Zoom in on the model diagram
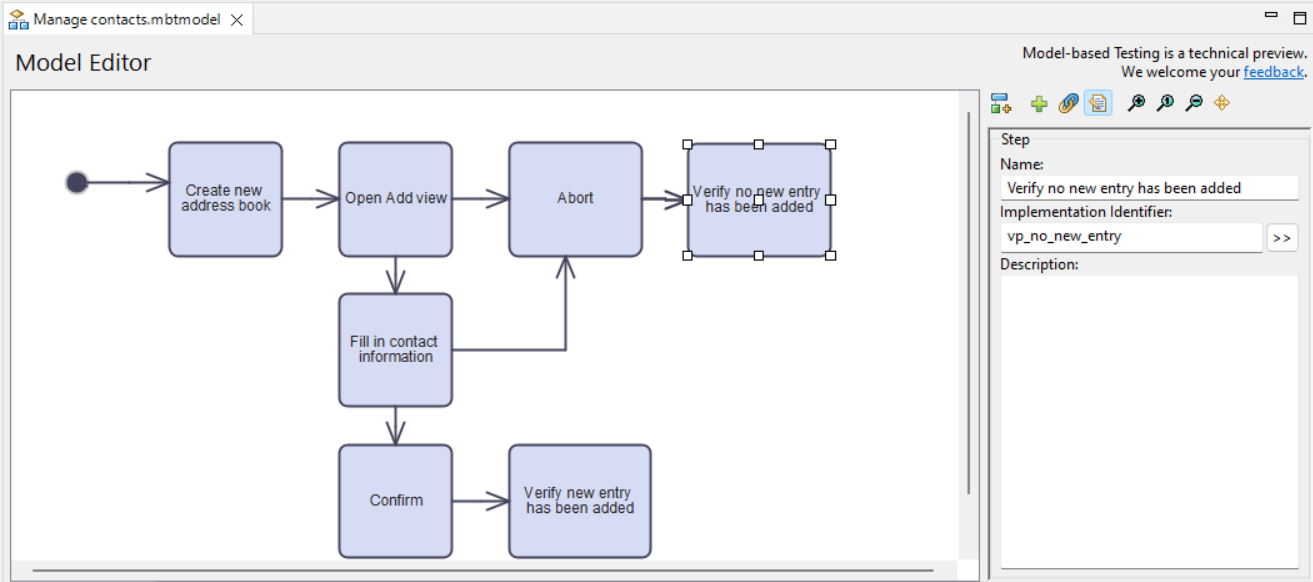The height and width of the screenshot is (582, 1313). click(x=1136, y=103)
